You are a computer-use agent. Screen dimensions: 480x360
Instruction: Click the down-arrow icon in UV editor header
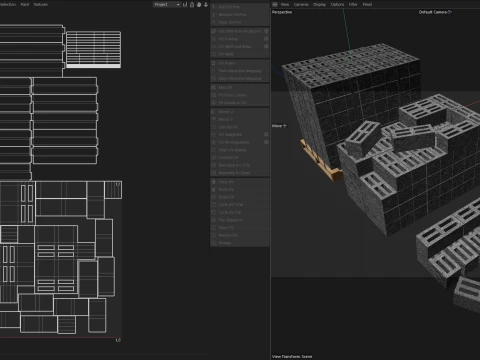tap(206, 4)
